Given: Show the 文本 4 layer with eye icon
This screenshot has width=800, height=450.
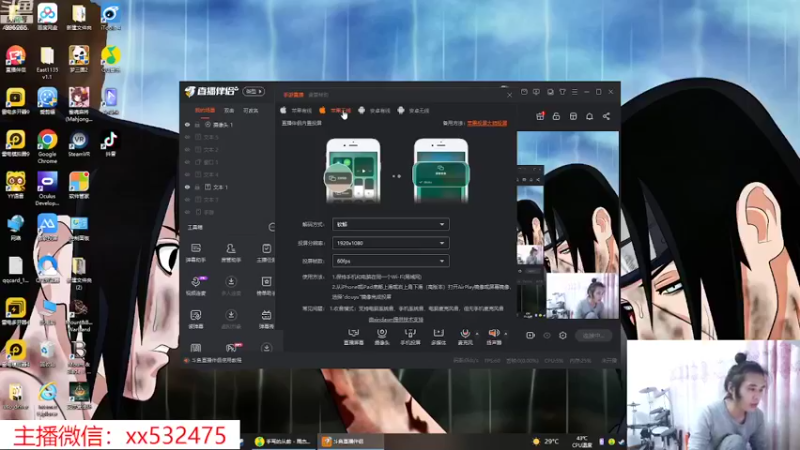Looking at the screenshot, I should (187, 174).
